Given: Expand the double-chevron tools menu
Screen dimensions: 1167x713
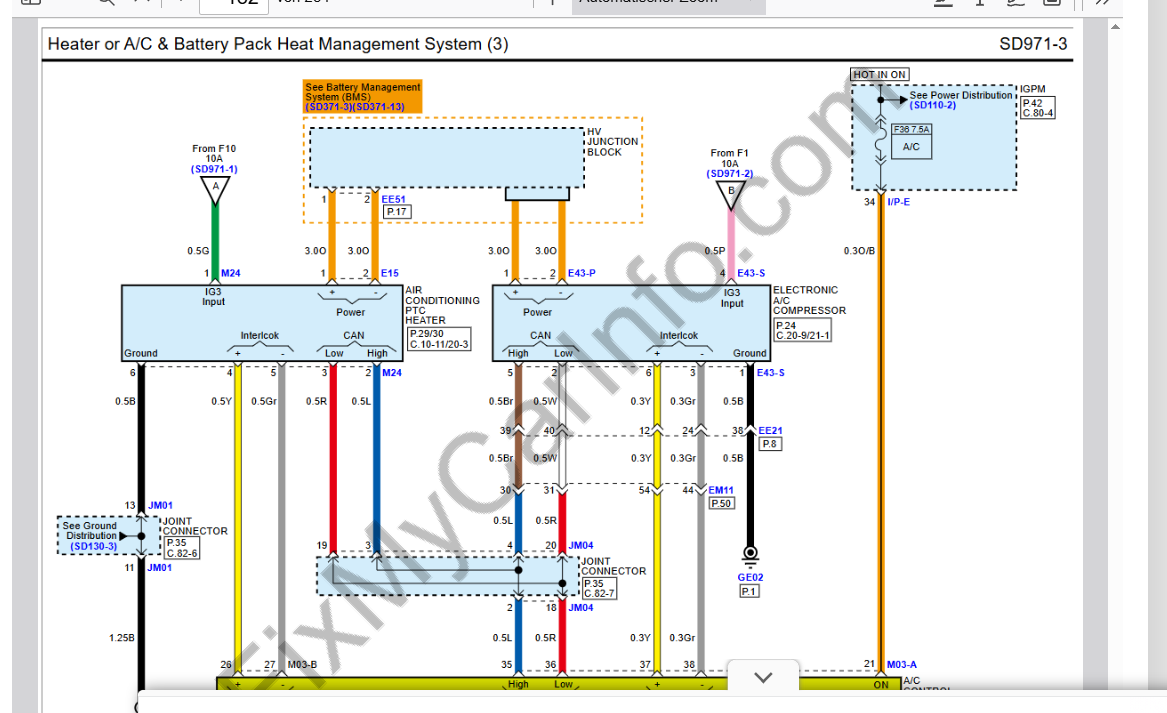Looking at the screenshot, I should (x=1102, y=3).
